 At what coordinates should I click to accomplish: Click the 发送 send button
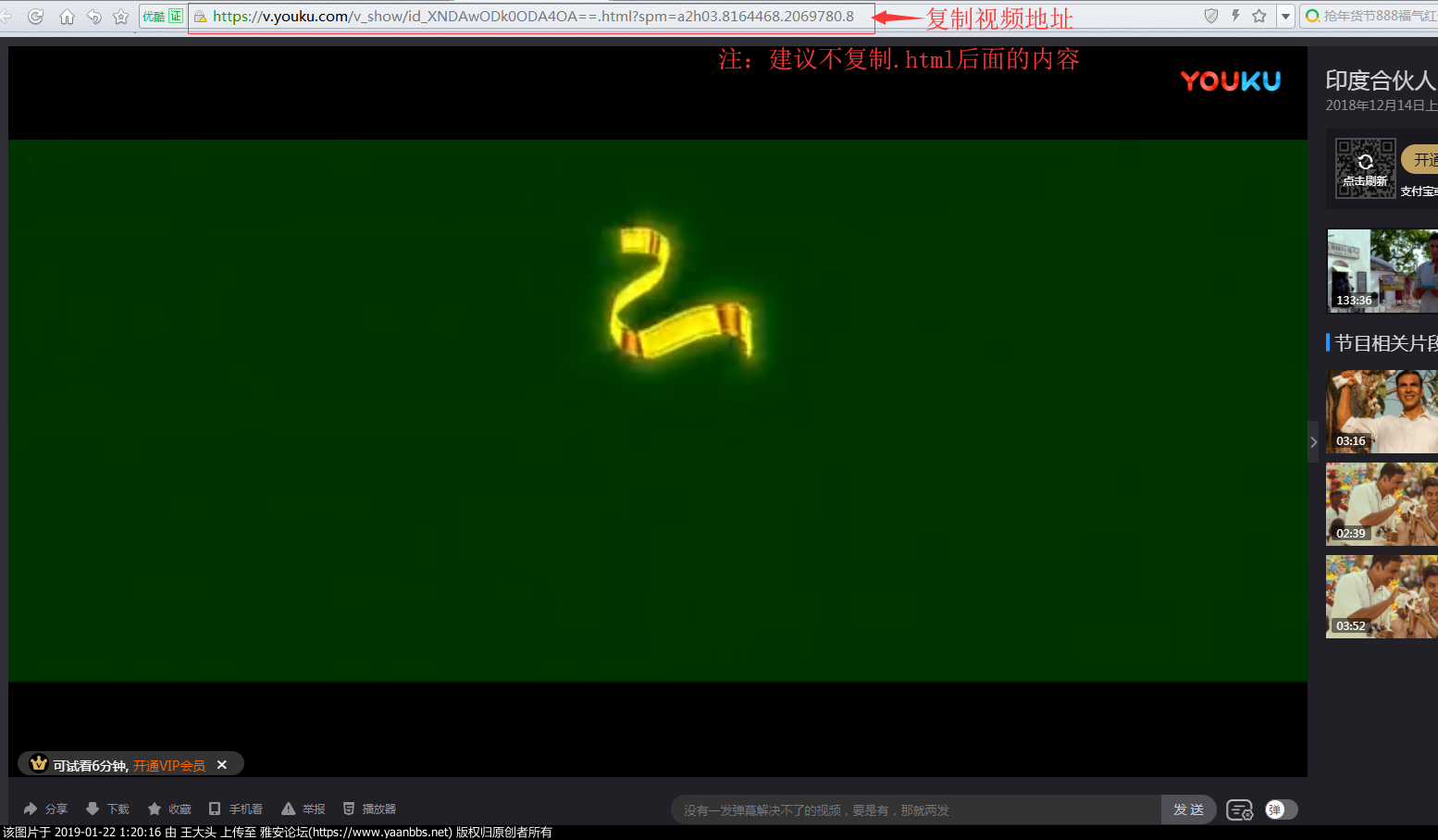tap(1189, 809)
